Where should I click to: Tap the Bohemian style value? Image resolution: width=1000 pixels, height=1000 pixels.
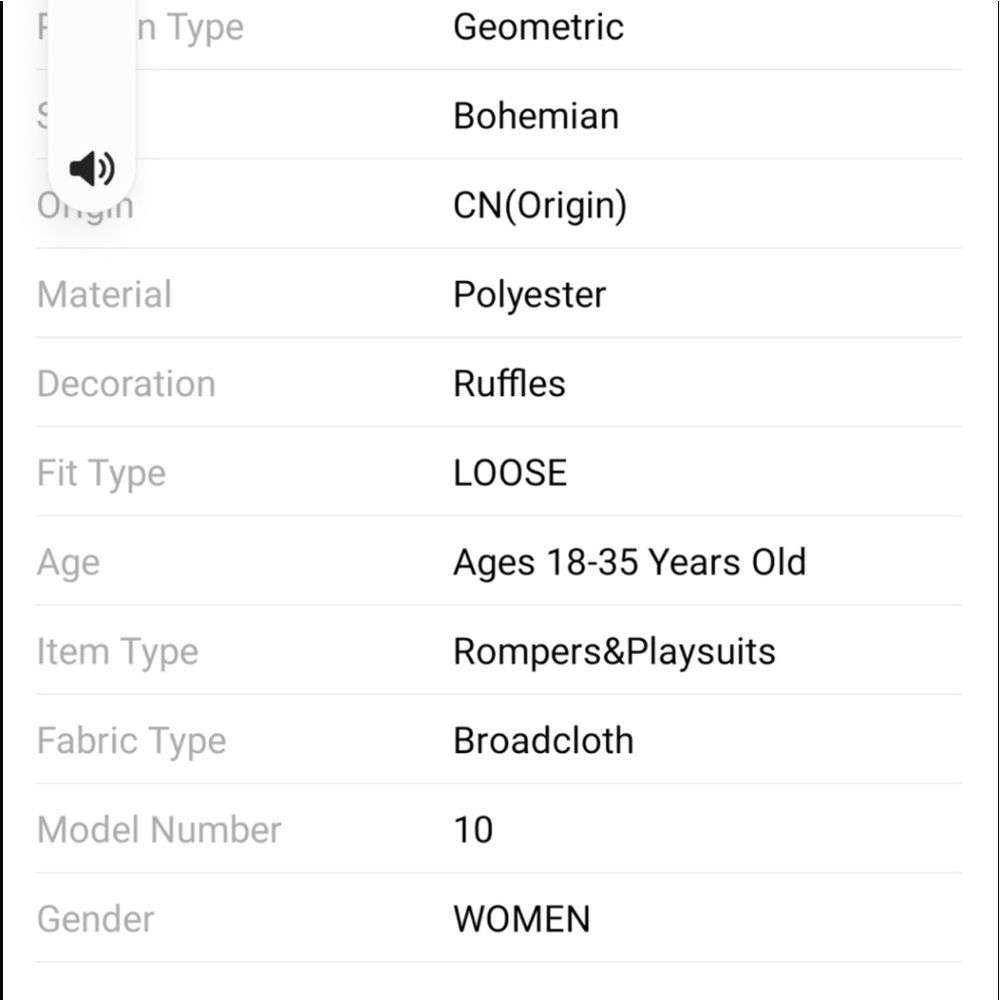[536, 116]
